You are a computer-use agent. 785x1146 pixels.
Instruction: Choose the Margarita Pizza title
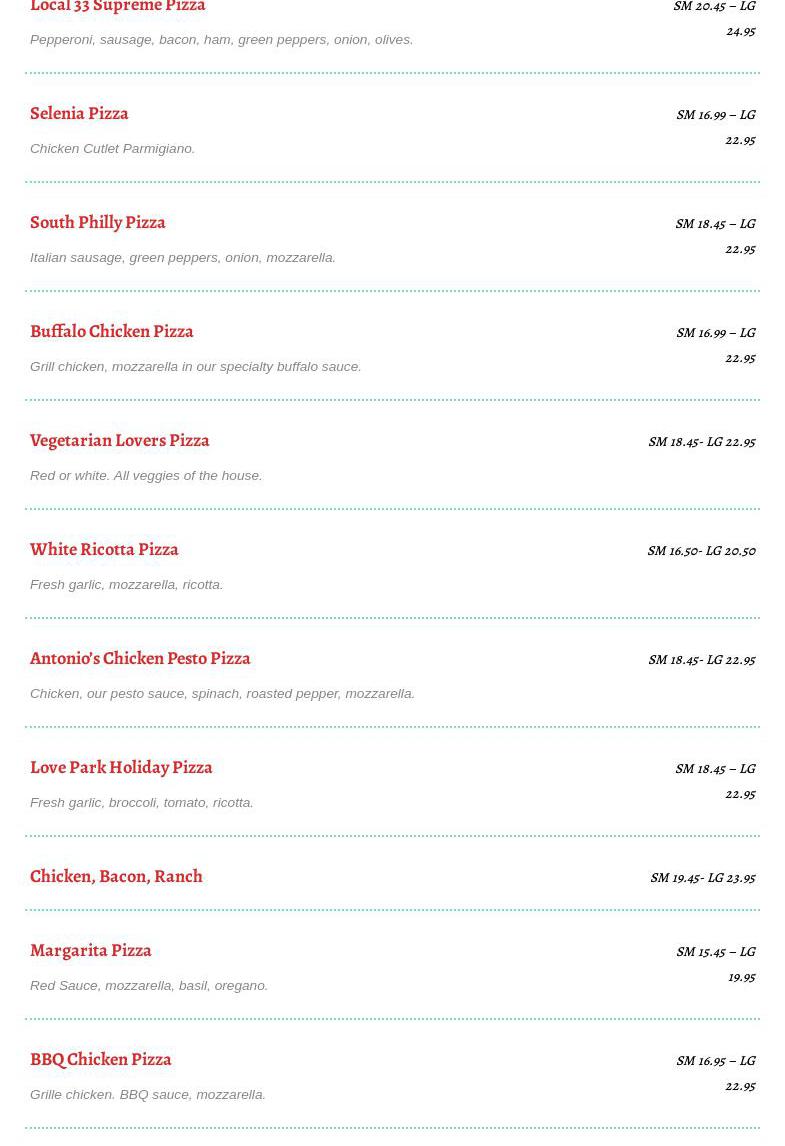tap(90, 950)
